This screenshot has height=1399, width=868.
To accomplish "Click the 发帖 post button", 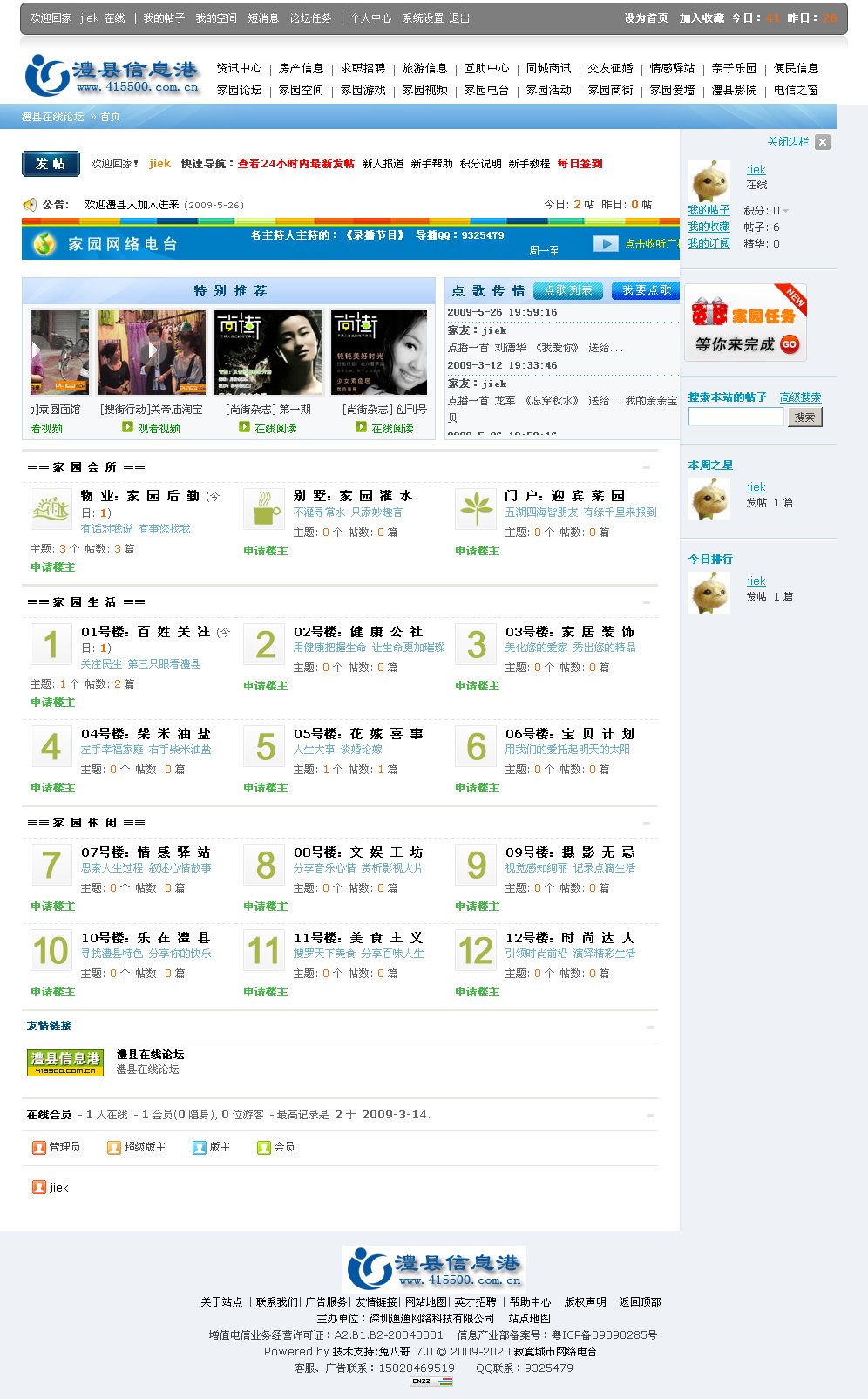I will [51, 163].
